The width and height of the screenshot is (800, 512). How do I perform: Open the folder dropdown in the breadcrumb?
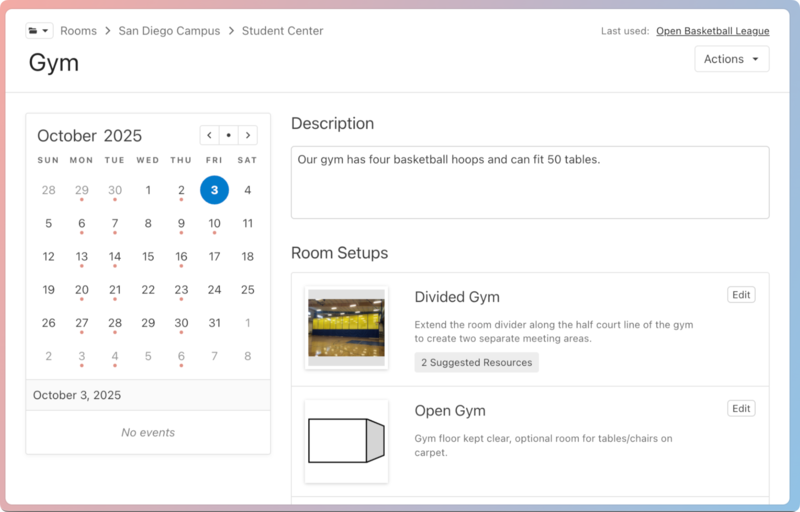pos(39,31)
